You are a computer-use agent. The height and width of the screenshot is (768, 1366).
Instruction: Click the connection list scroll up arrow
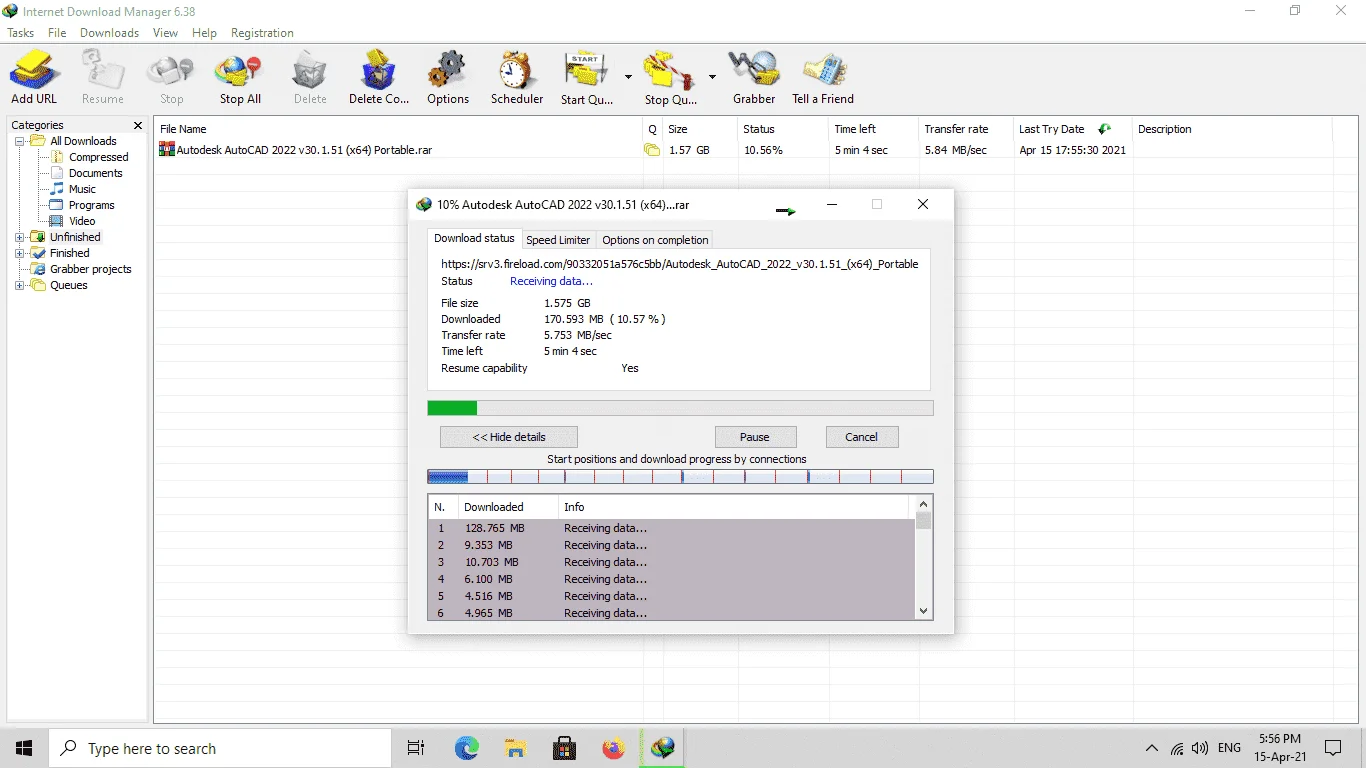point(924,505)
